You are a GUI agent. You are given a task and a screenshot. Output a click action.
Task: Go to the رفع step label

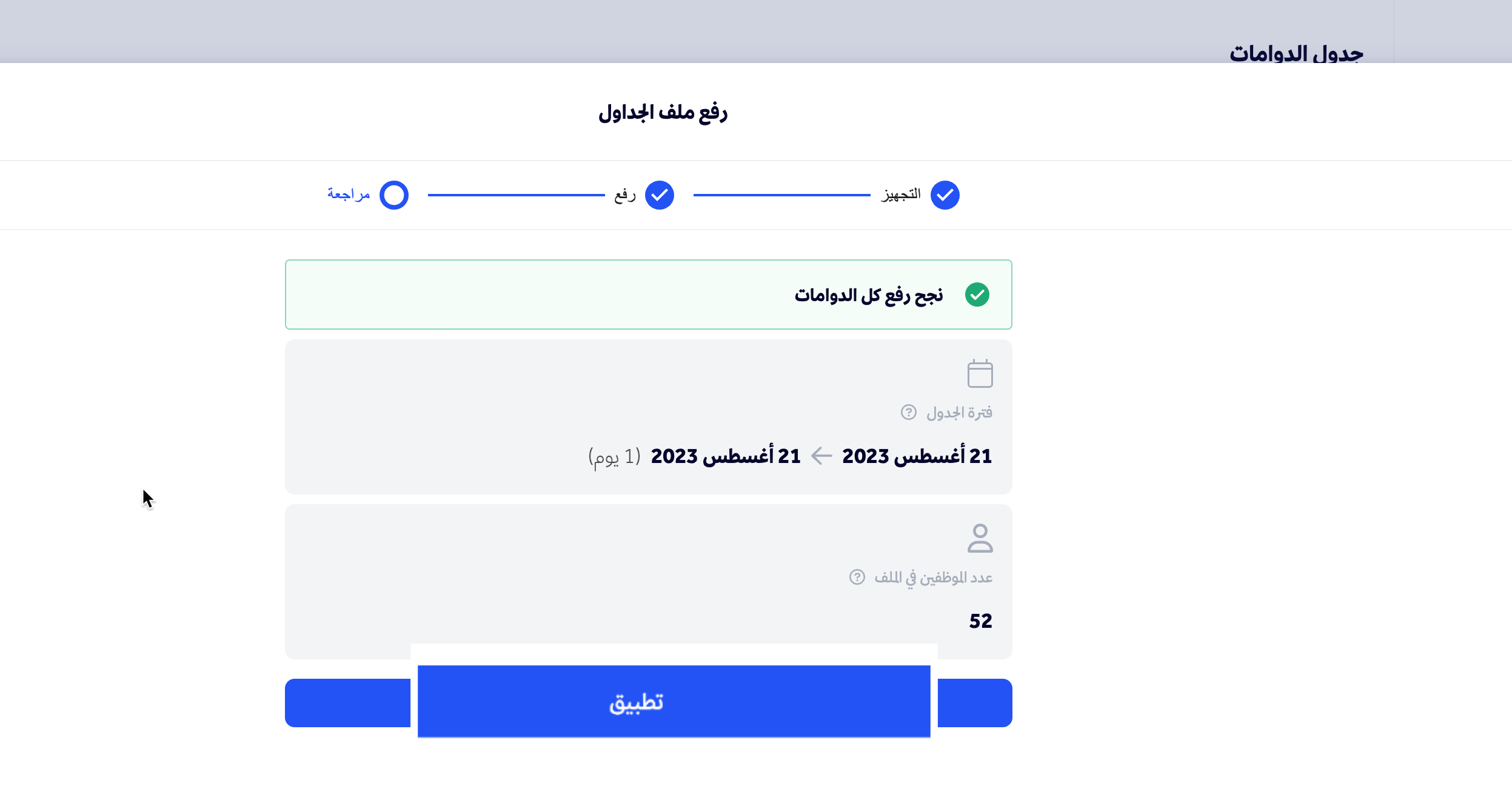pyautogui.click(x=624, y=195)
